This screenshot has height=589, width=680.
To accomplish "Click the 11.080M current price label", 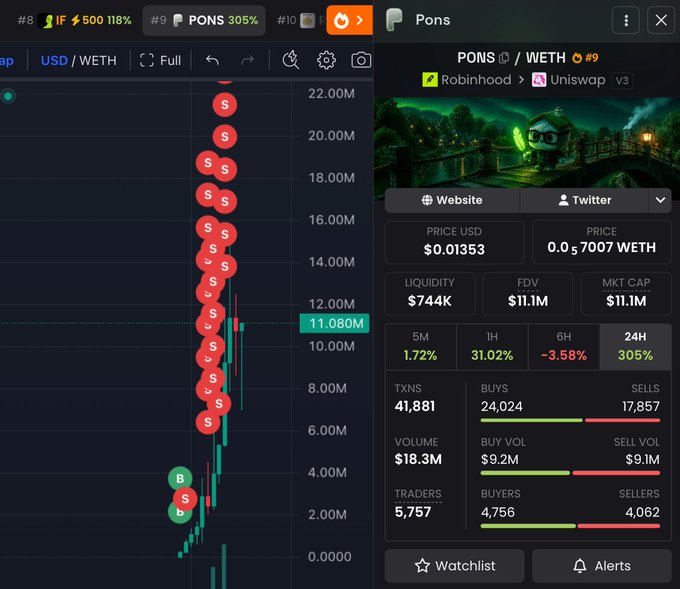I will [334, 324].
